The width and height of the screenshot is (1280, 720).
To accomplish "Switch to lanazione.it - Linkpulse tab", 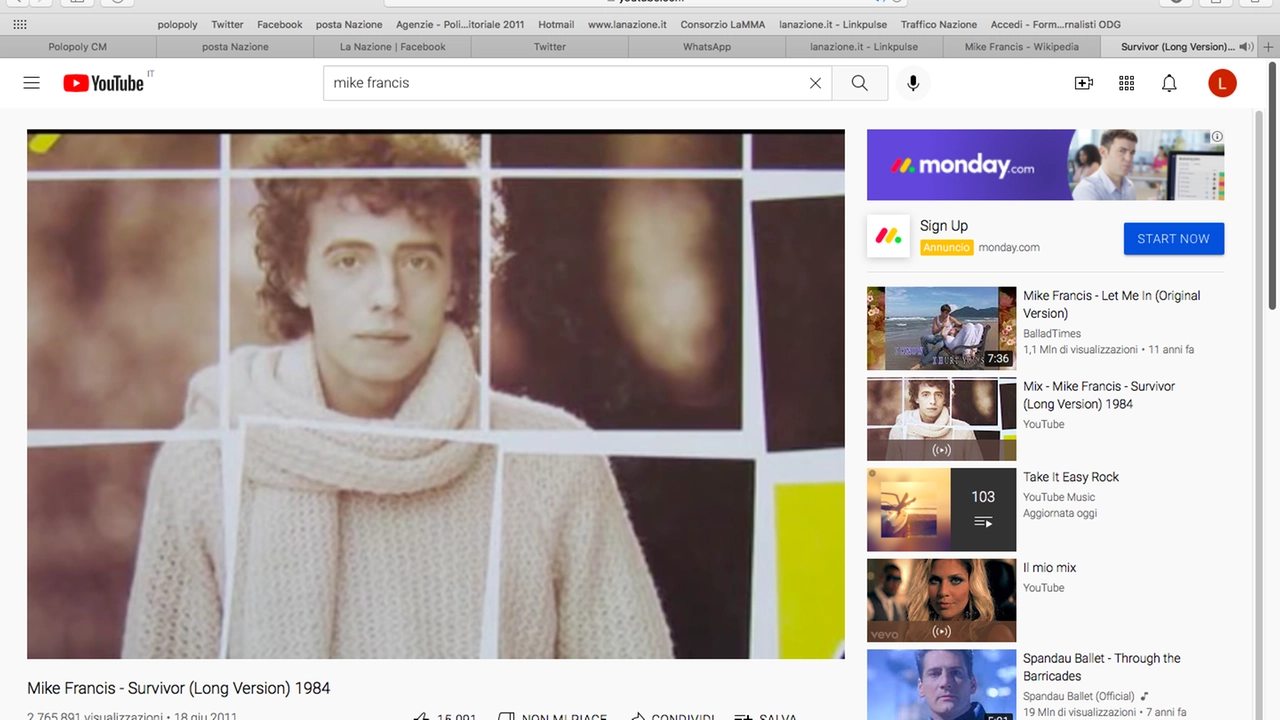I will tap(864, 47).
